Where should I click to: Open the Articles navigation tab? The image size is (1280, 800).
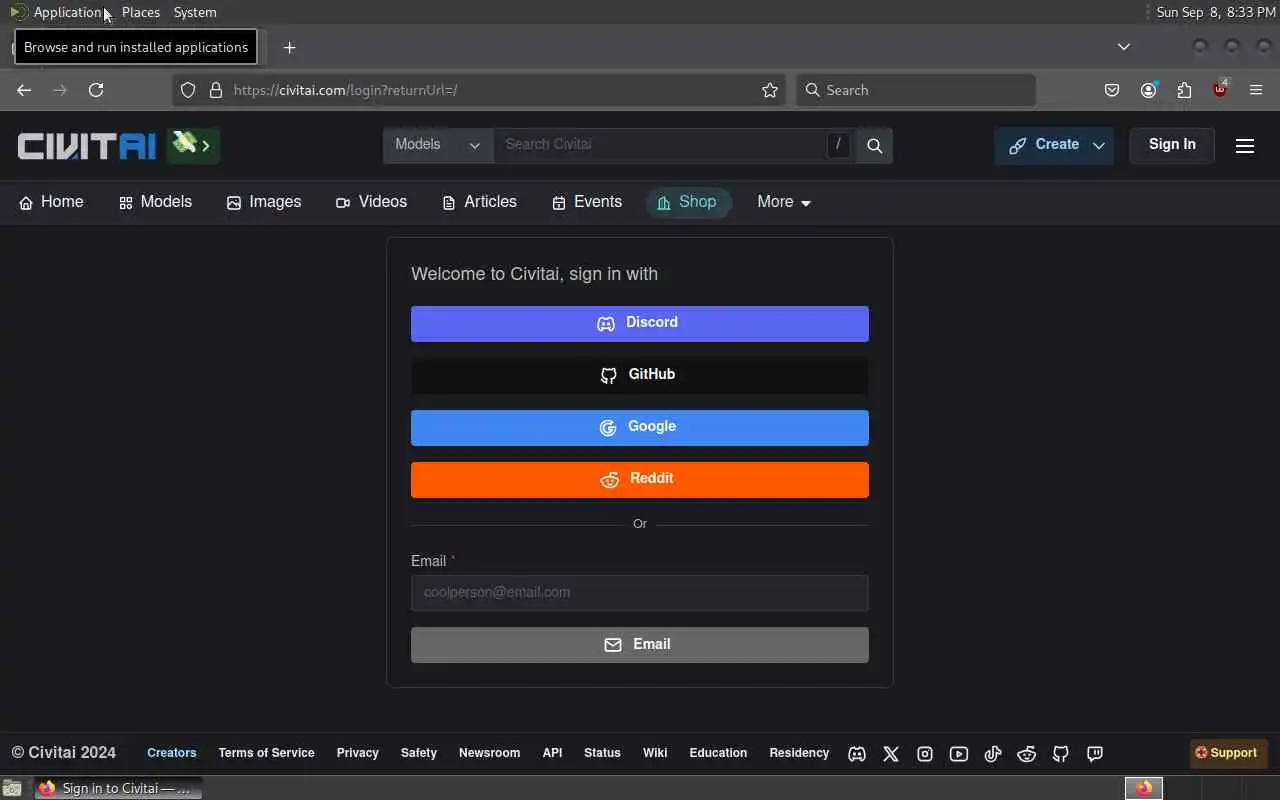click(479, 202)
